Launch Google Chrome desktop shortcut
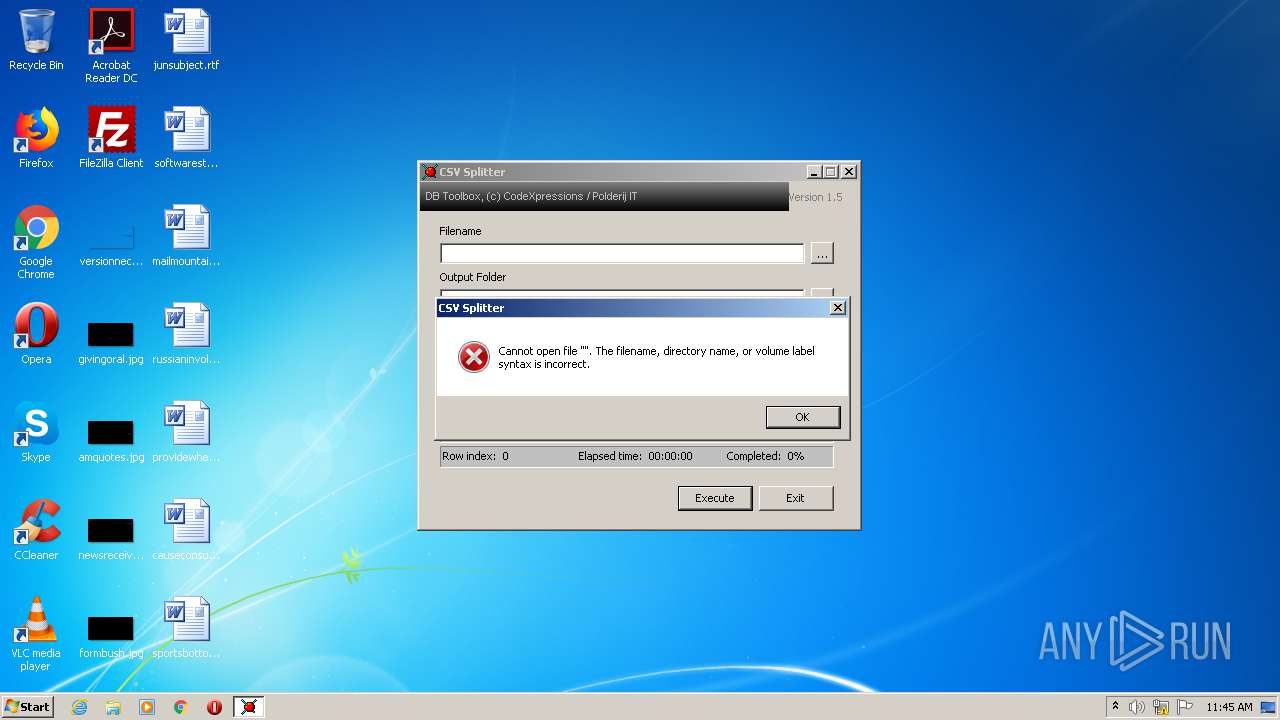This screenshot has height=720, width=1280. pos(36,243)
